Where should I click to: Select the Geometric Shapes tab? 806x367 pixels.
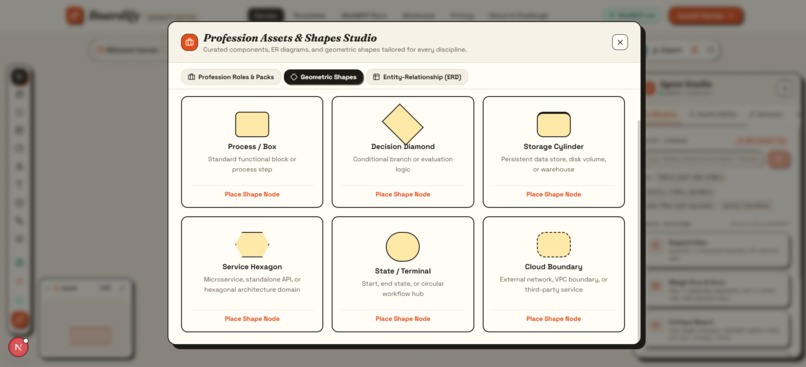[x=323, y=77]
